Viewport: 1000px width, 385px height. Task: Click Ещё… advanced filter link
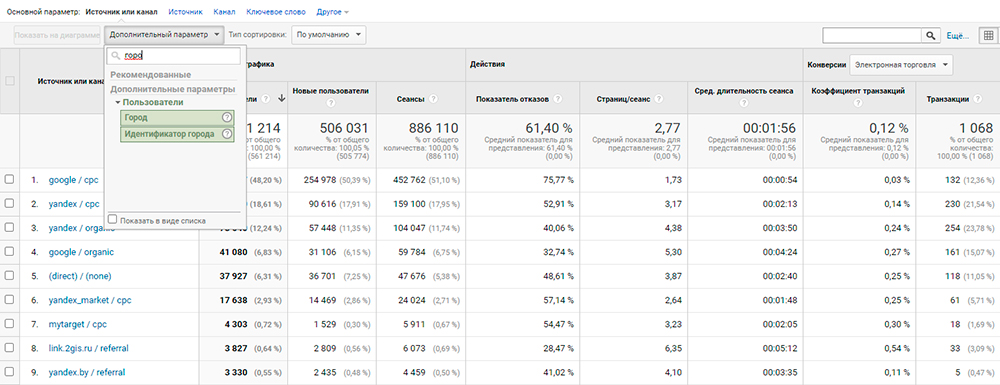point(958,36)
